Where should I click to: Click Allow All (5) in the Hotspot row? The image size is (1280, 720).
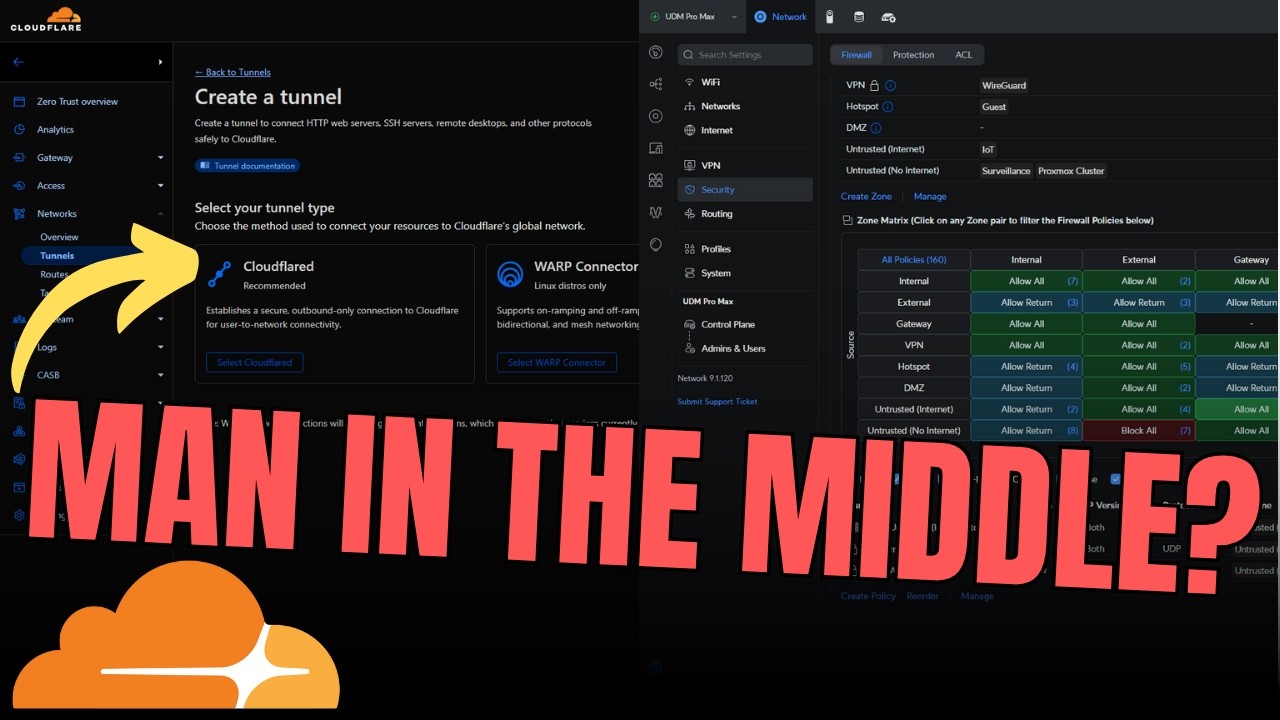click(x=1138, y=367)
